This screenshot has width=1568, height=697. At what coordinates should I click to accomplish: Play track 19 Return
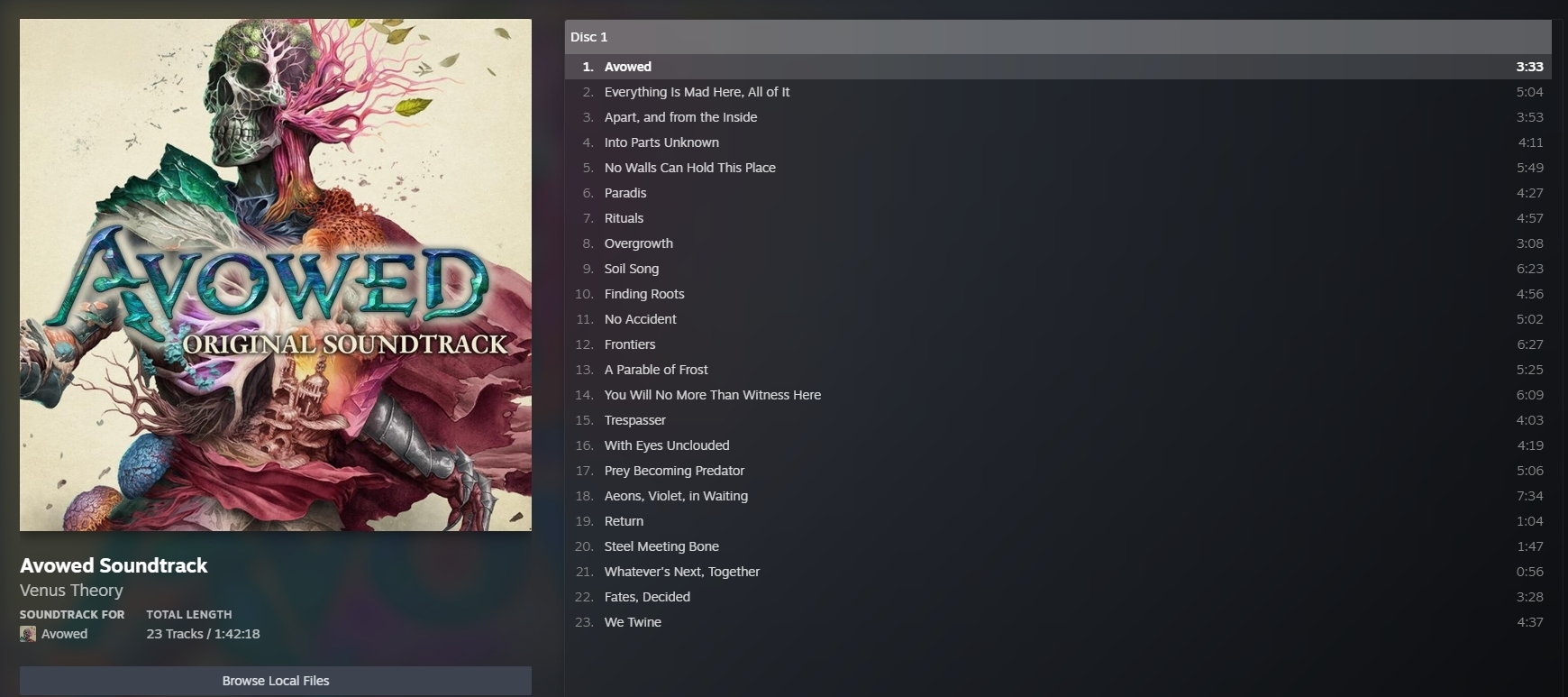[x=1058, y=521]
